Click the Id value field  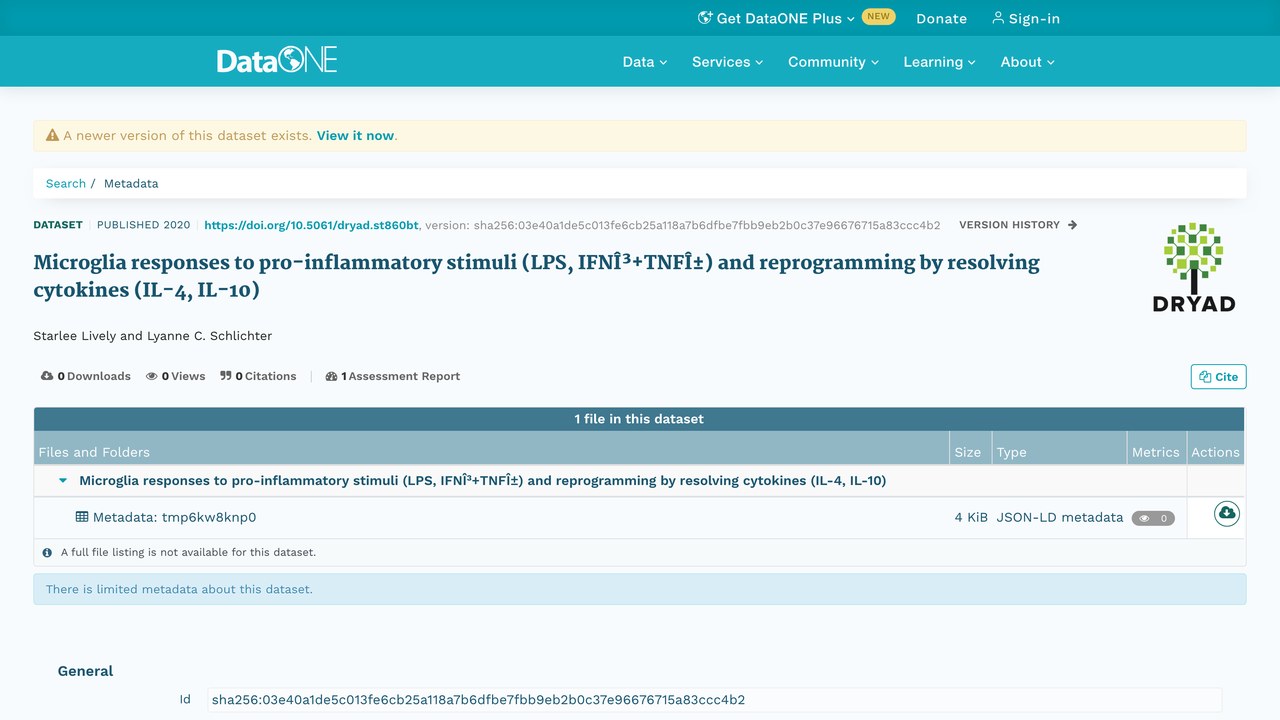tap(714, 700)
